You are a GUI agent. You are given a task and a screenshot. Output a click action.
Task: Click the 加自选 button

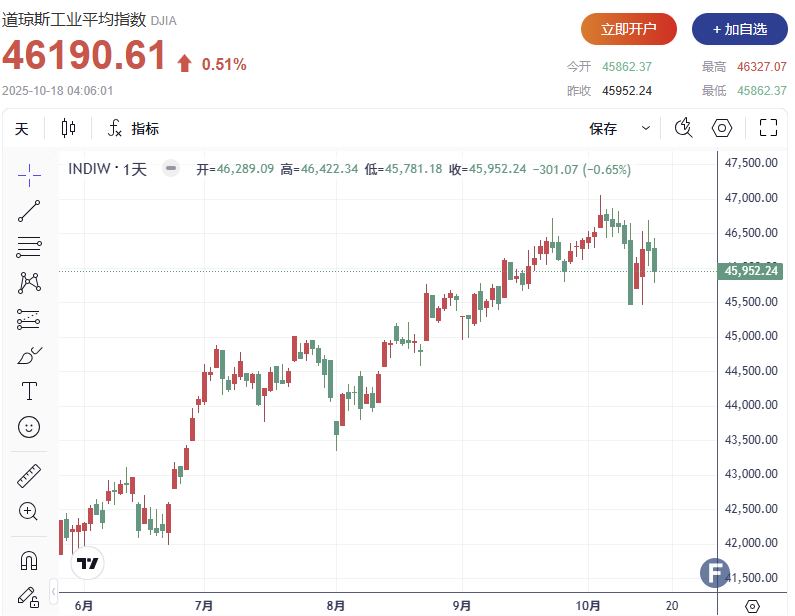point(739,29)
